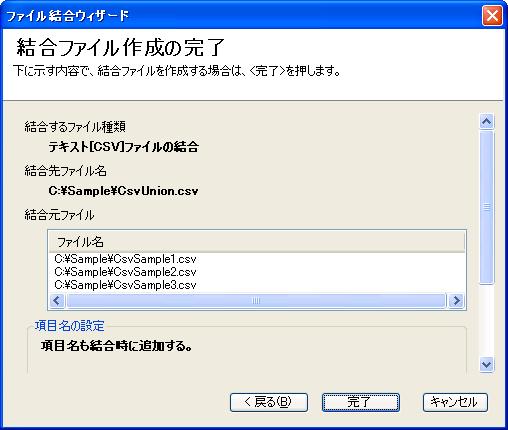Click the ファイル名 column header
508x430 pixels.
click(257, 242)
